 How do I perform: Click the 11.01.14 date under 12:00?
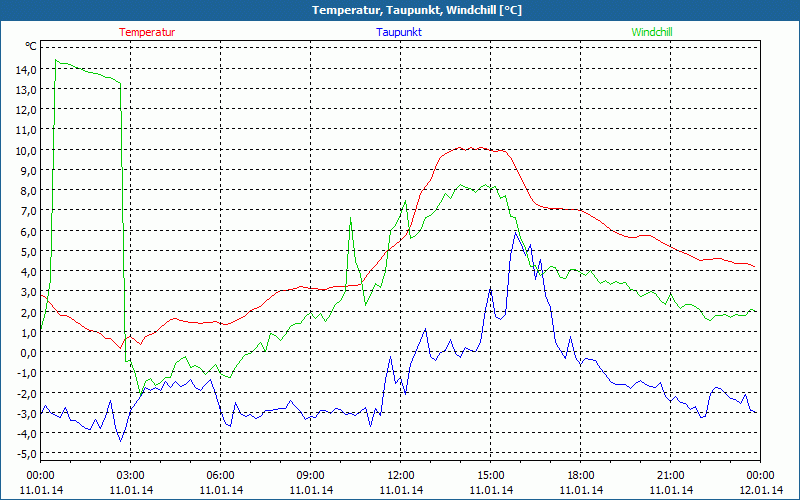click(x=401, y=490)
